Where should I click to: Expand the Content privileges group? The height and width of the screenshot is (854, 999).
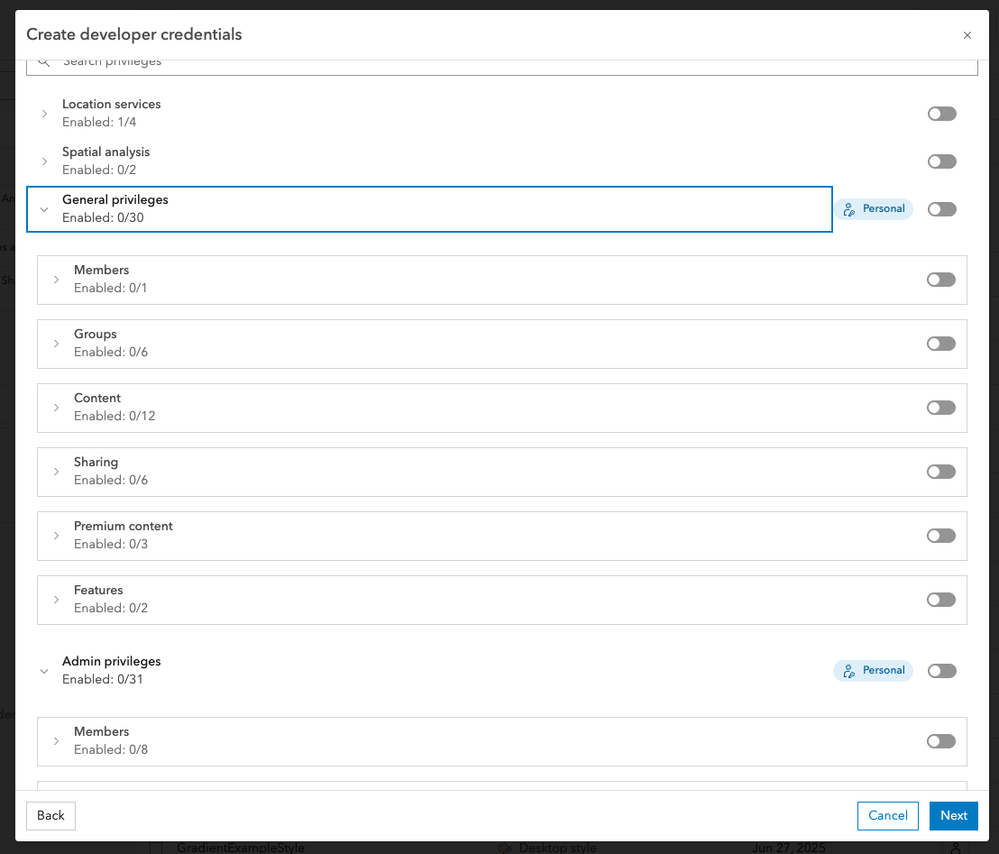pyautogui.click(x=56, y=408)
